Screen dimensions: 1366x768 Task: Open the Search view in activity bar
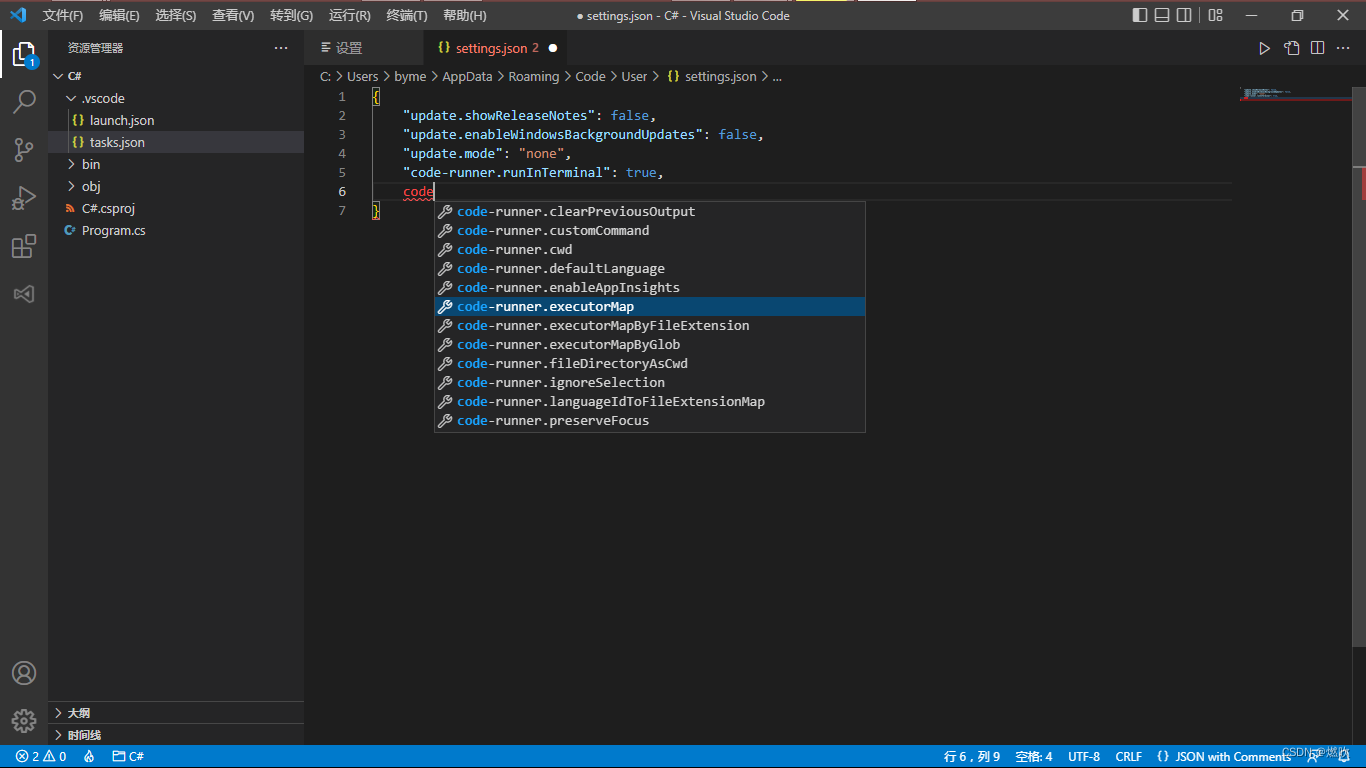[24, 102]
